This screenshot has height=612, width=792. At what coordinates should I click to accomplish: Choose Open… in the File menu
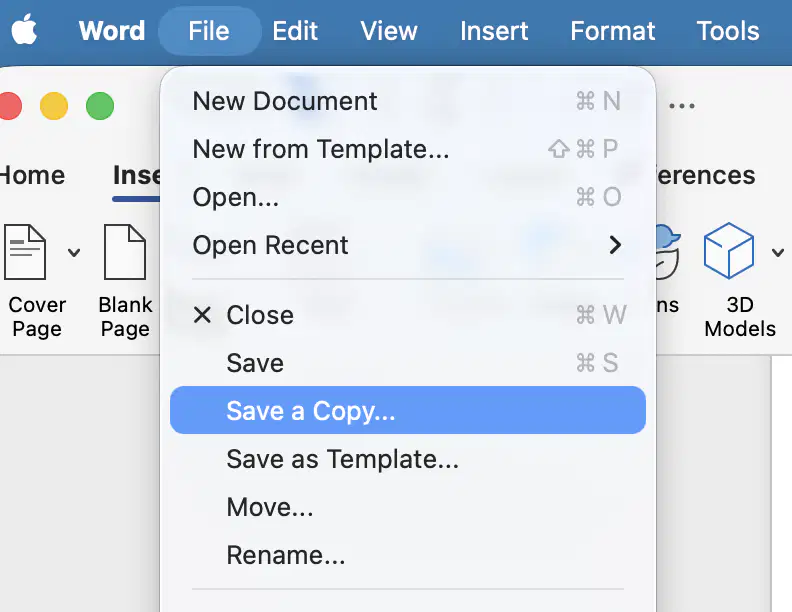[x=408, y=197]
